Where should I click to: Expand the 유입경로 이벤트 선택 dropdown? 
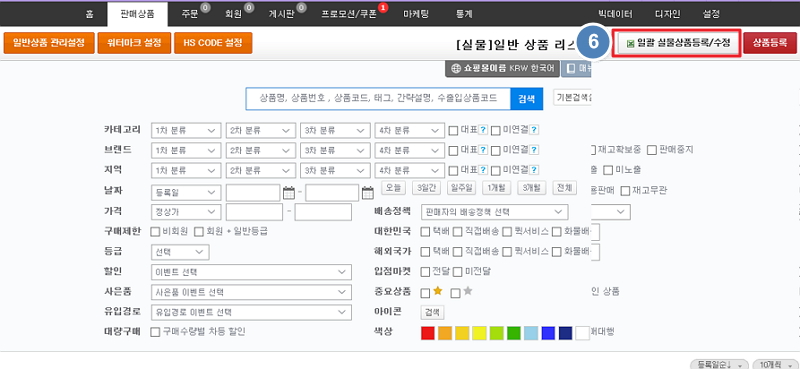[252, 312]
